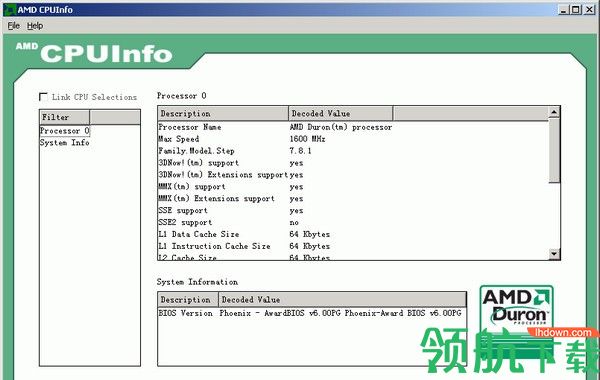The image size is (600, 380).
Task: Click the Phoenix AwardBIOS v6.00PG value
Action: coord(341,313)
